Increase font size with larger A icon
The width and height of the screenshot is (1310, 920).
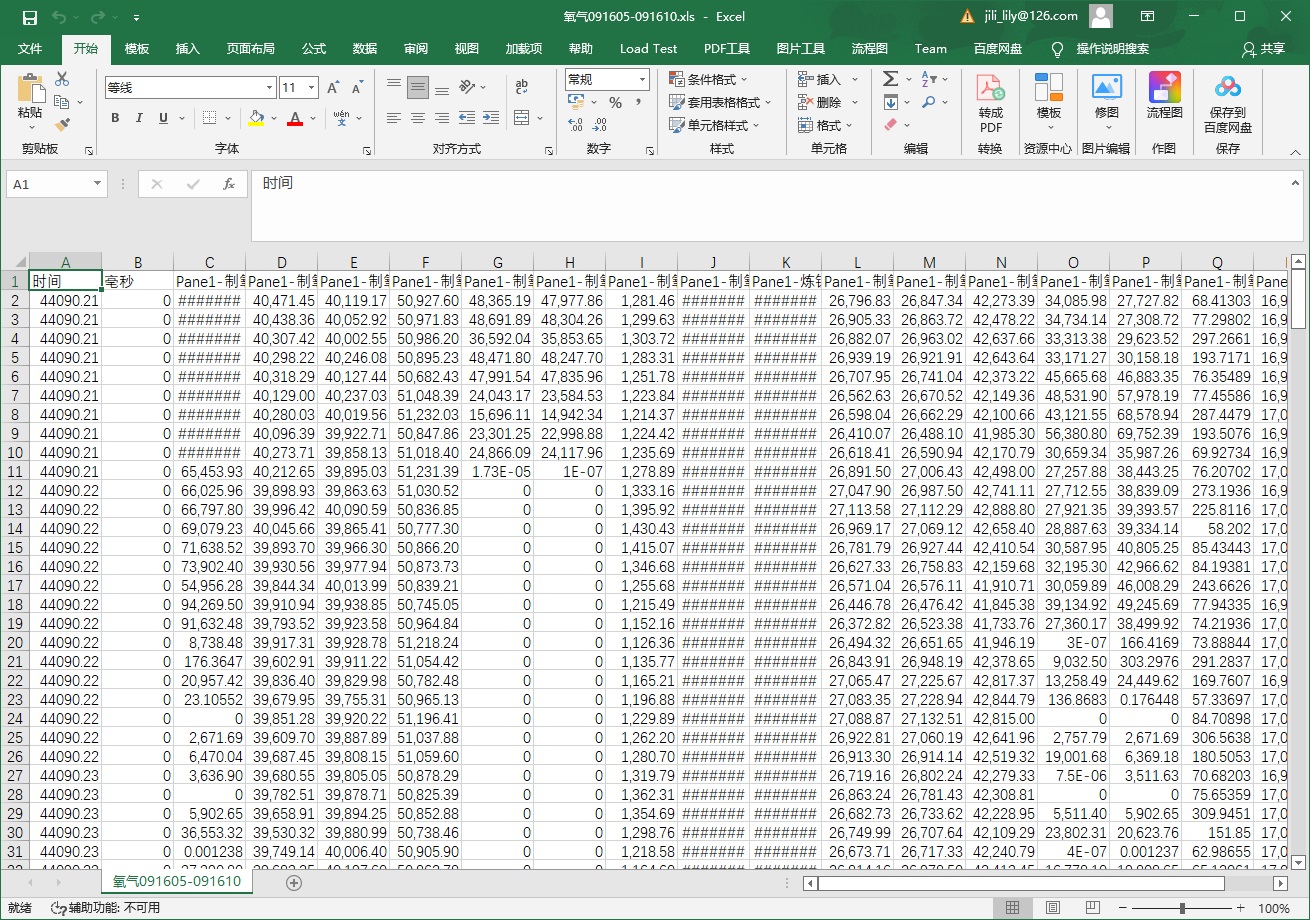click(x=333, y=88)
